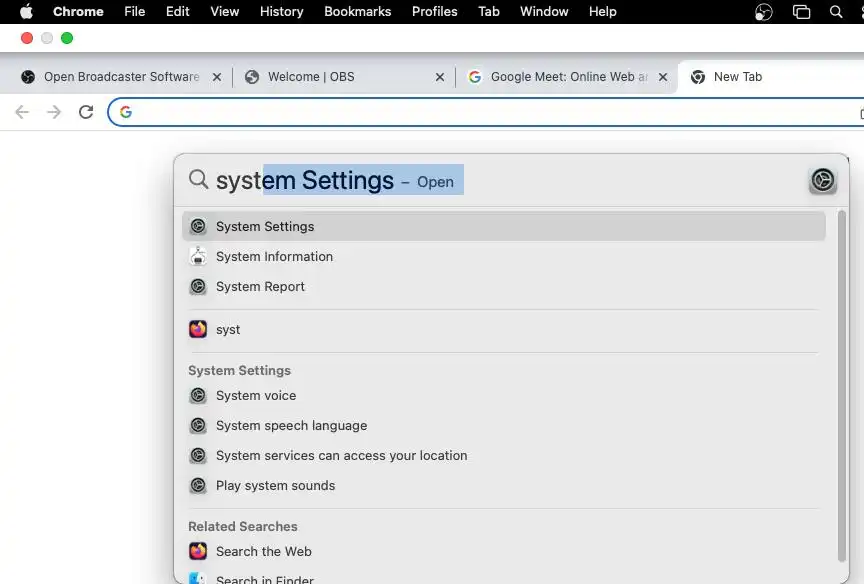Click the screen mirroring menu bar icon
This screenshot has height=584, width=864.
[x=801, y=12]
